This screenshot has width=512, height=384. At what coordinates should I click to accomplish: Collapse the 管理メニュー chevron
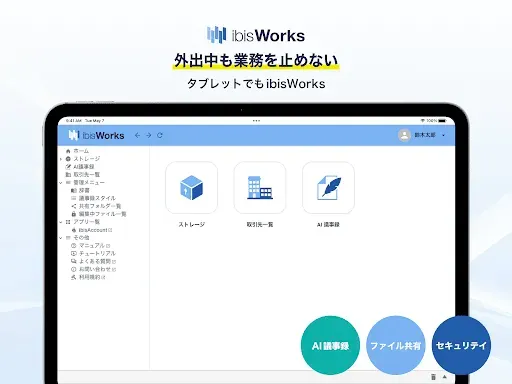(x=61, y=183)
